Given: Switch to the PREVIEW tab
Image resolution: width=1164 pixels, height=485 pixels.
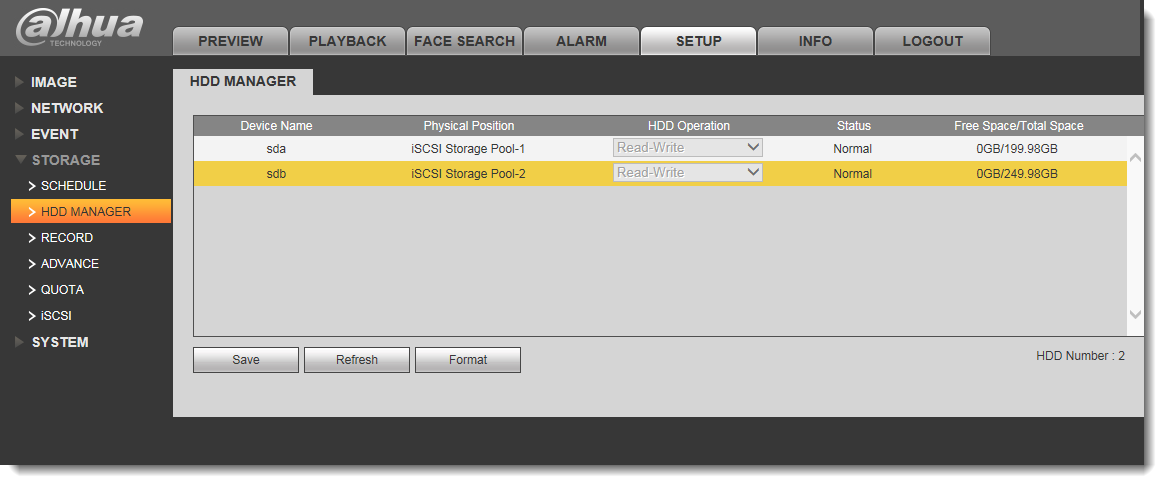Looking at the screenshot, I should (x=230, y=42).
